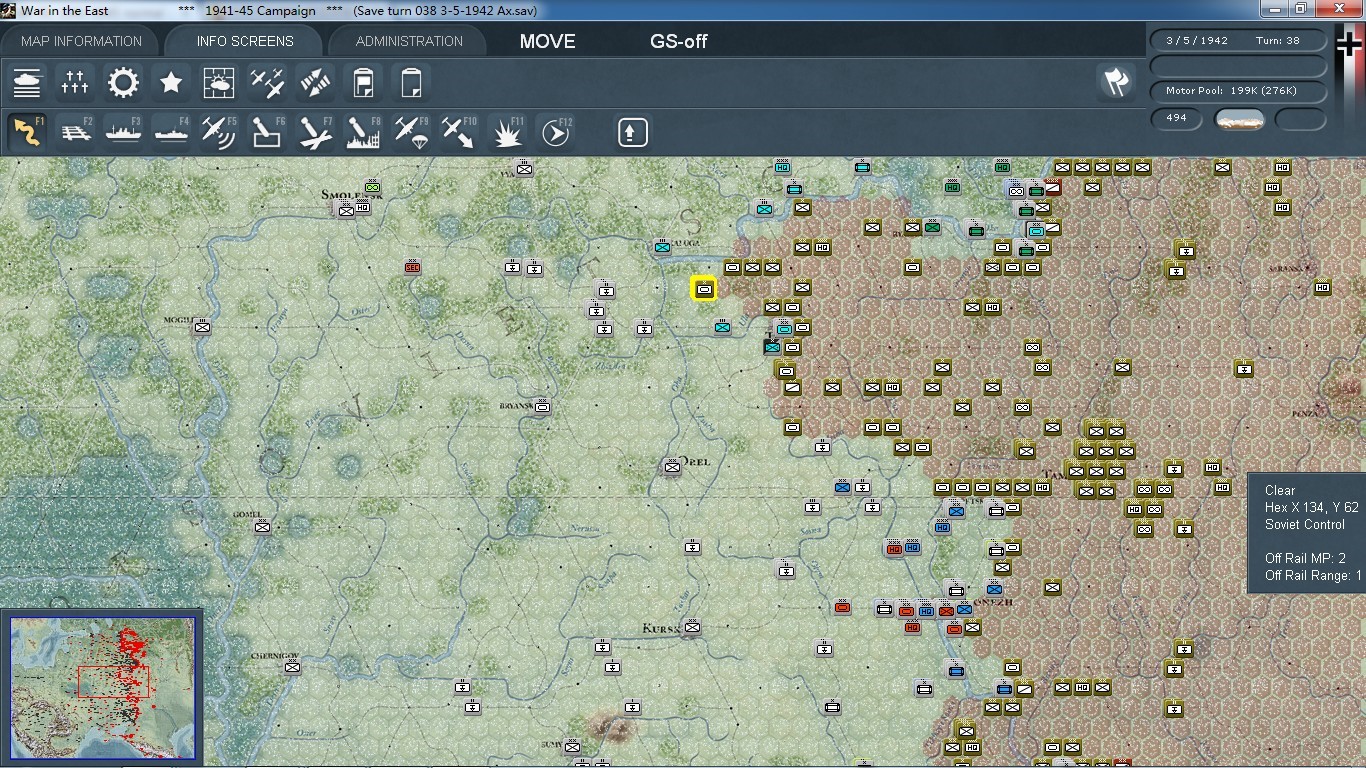Toggle the GS-off ground support setting

679,41
